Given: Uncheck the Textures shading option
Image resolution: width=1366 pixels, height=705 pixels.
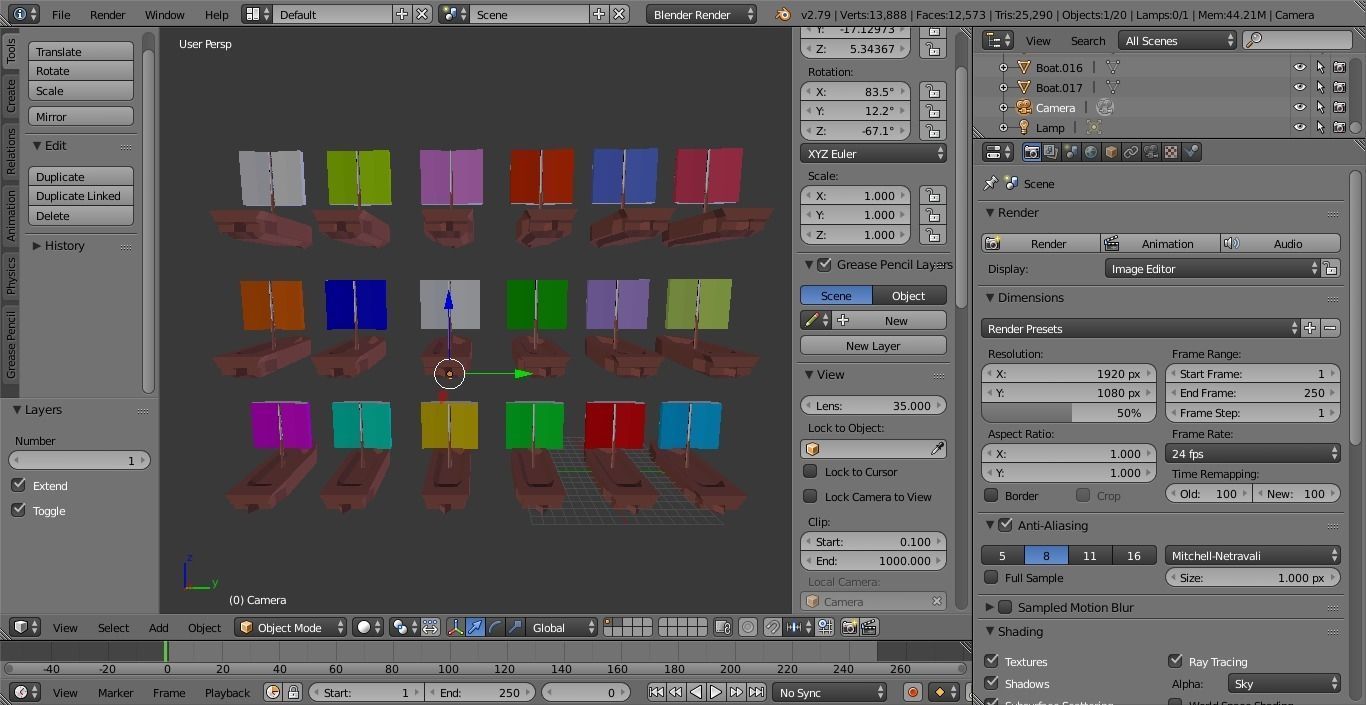Looking at the screenshot, I should click(991, 661).
